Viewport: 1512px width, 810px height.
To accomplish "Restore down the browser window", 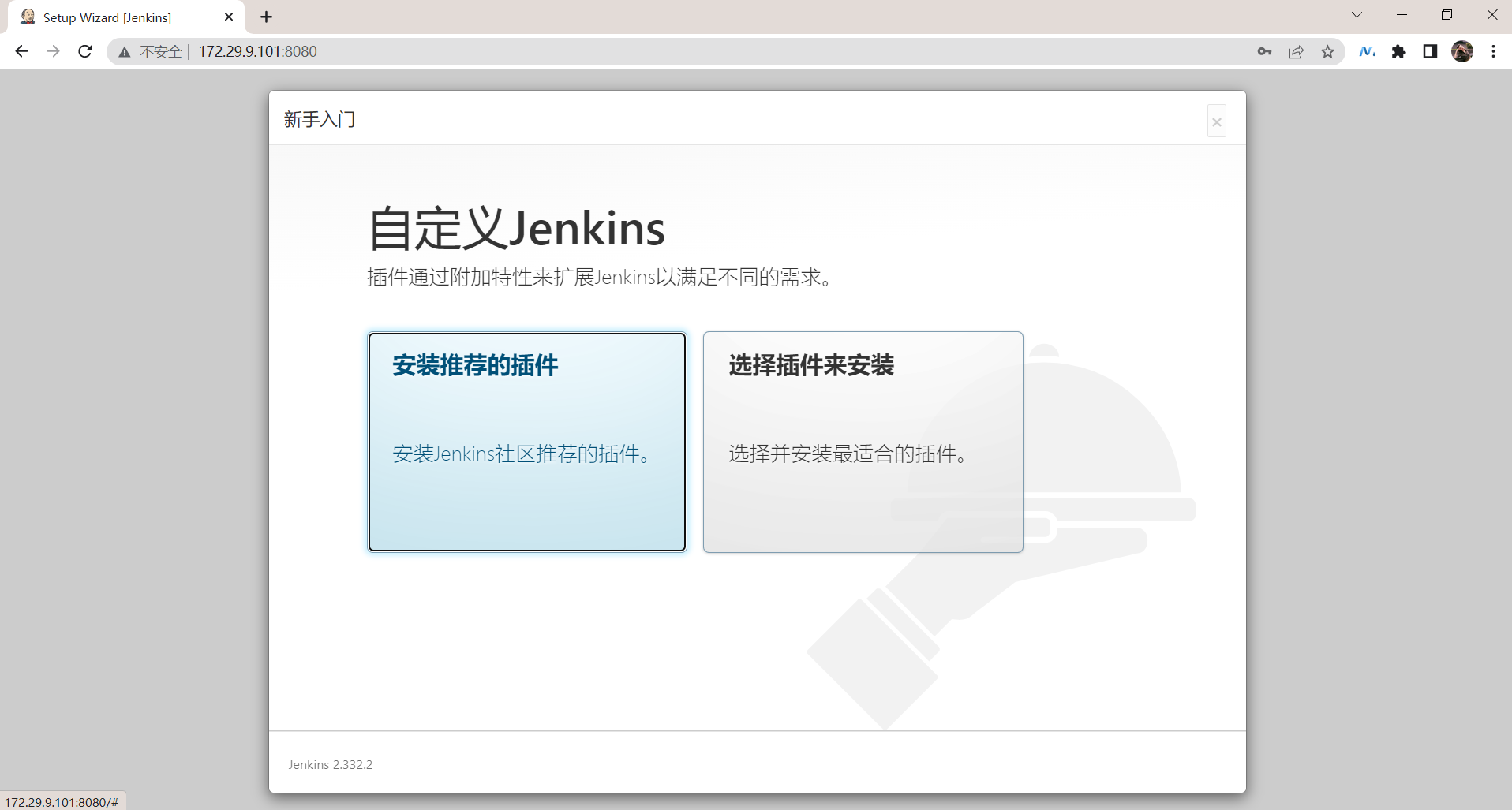I will [1447, 15].
